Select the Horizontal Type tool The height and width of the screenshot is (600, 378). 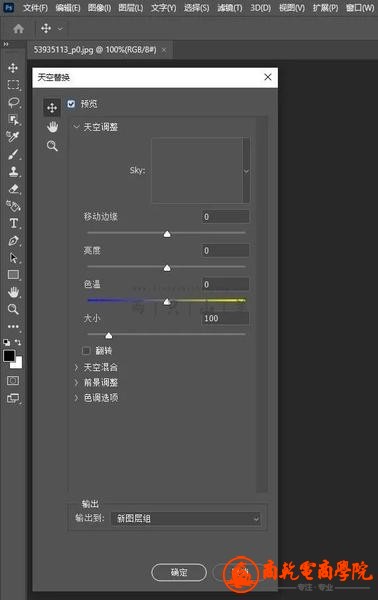pos(13,223)
